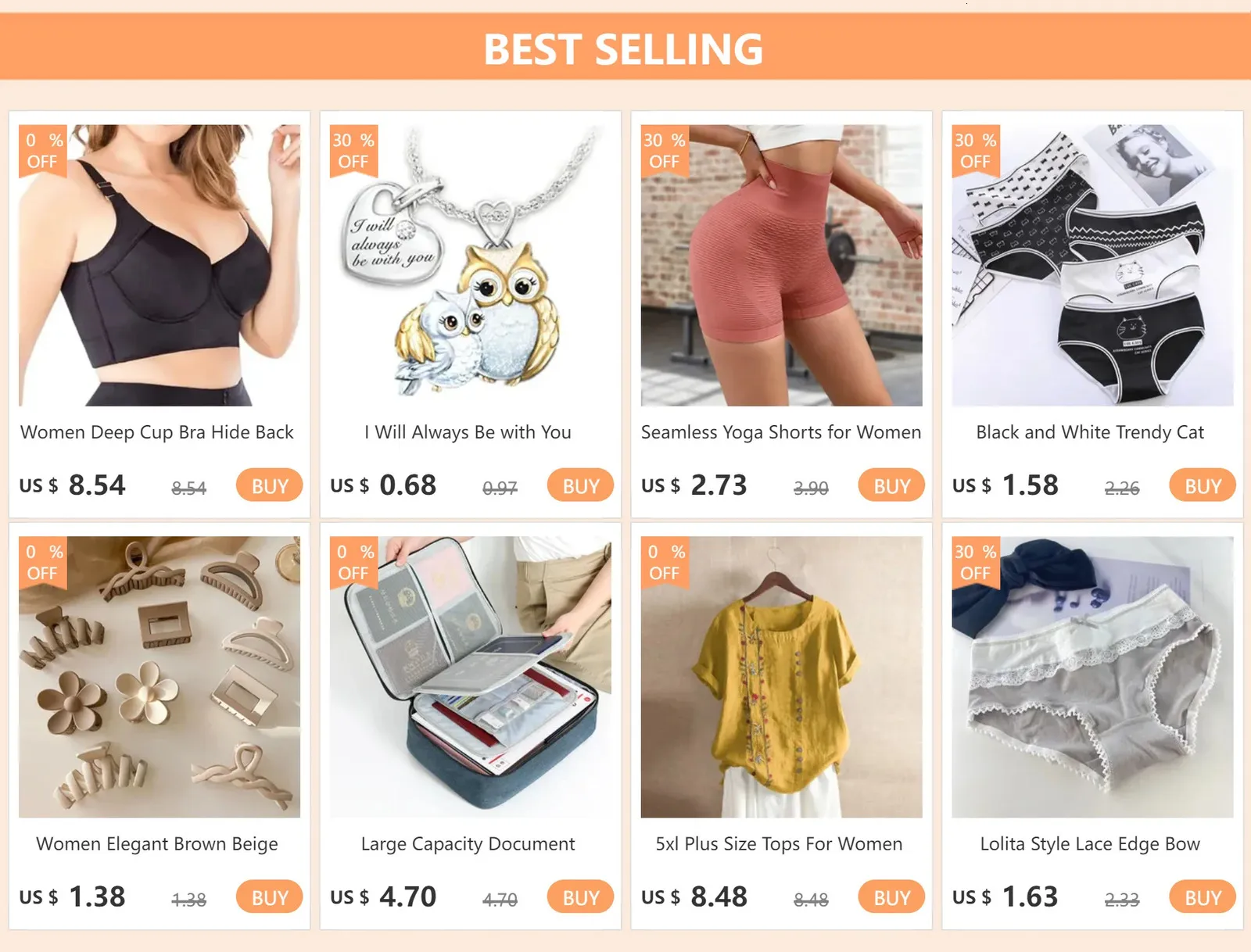The height and width of the screenshot is (952, 1251).
Task: Buy the owl necklace for 0.68
Action: click(580, 485)
